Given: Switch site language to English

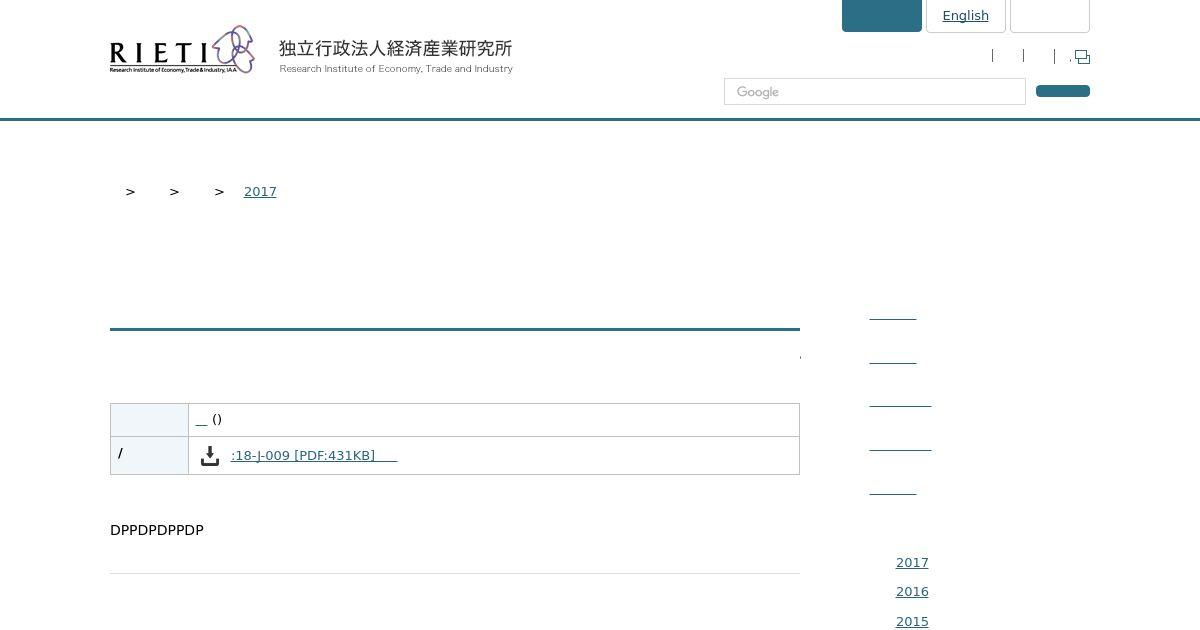Looking at the screenshot, I should pyautogui.click(x=965, y=15).
